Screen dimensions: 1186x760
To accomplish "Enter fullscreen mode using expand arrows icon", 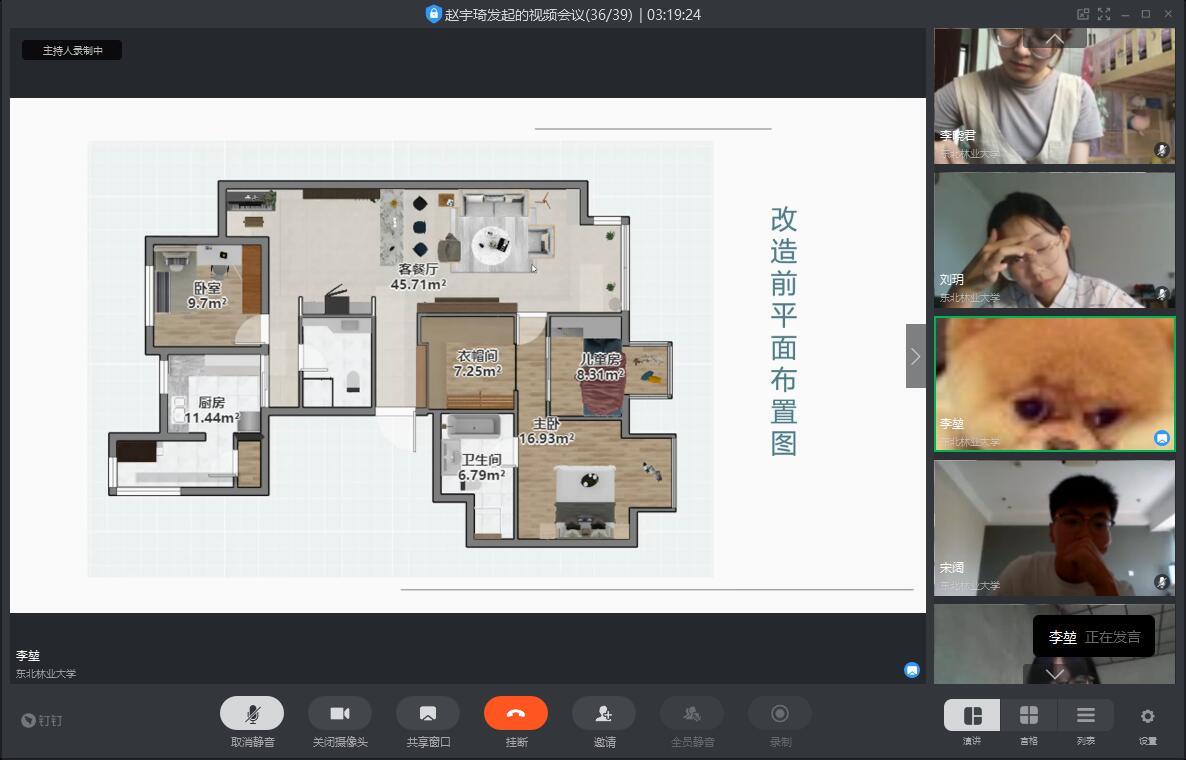I will click(x=1104, y=14).
